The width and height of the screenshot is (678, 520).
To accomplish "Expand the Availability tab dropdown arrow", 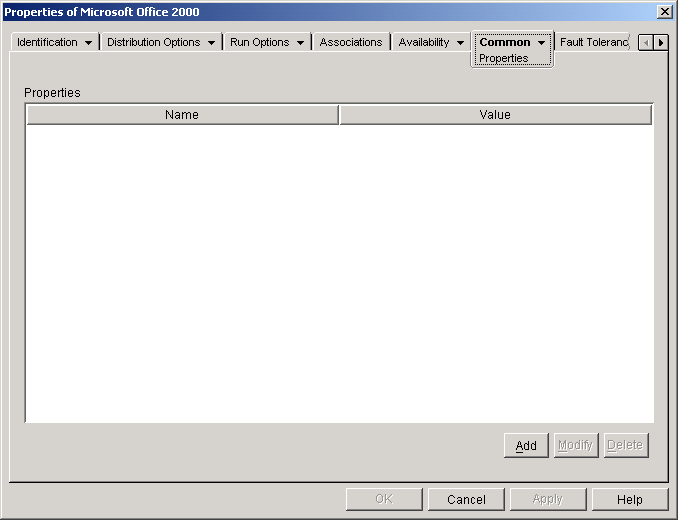I will coord(461,43).
